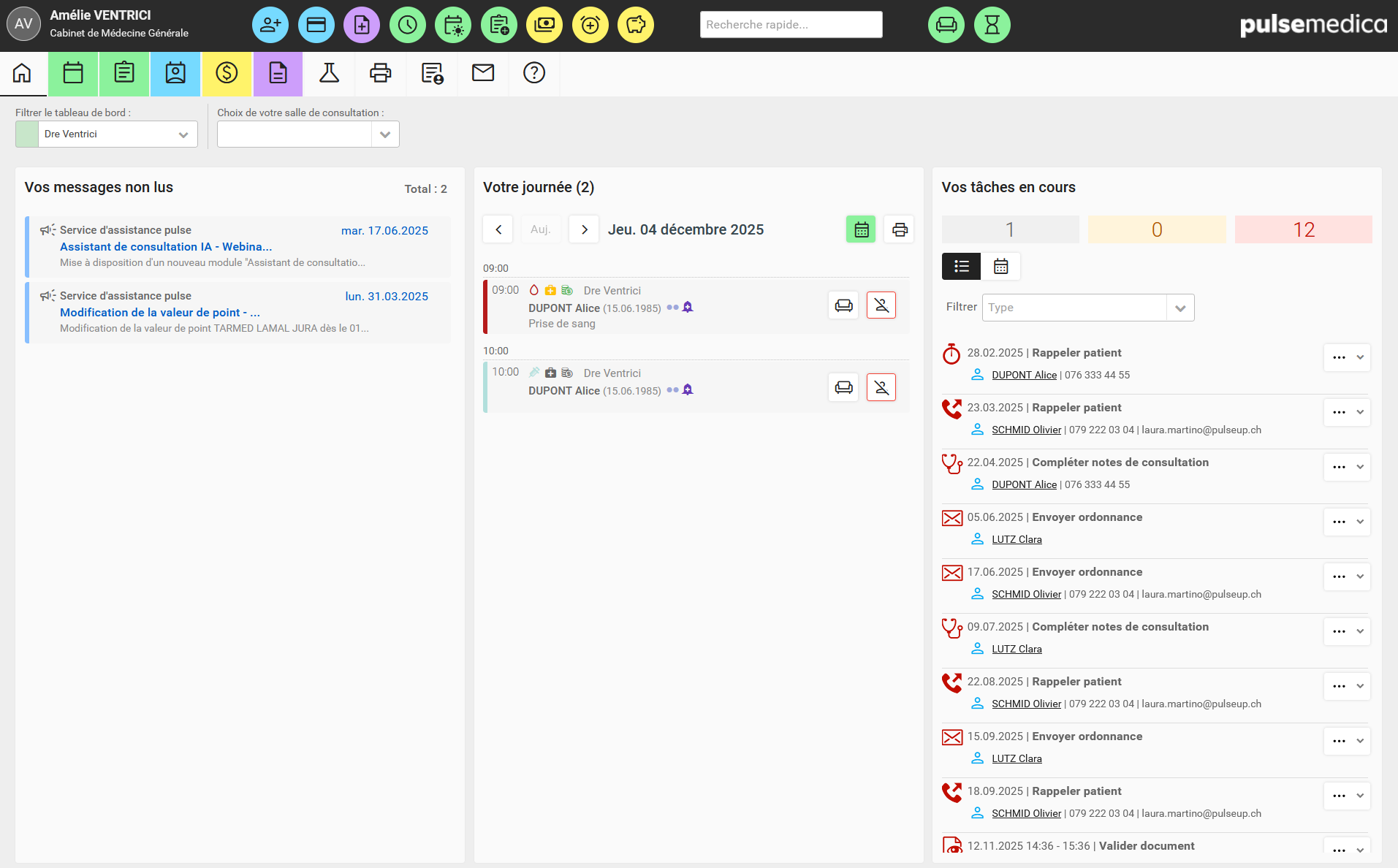Screen dimensions: 1398x868
Task: Expand the consultation room dropdown
Action: tap(384, 134)
